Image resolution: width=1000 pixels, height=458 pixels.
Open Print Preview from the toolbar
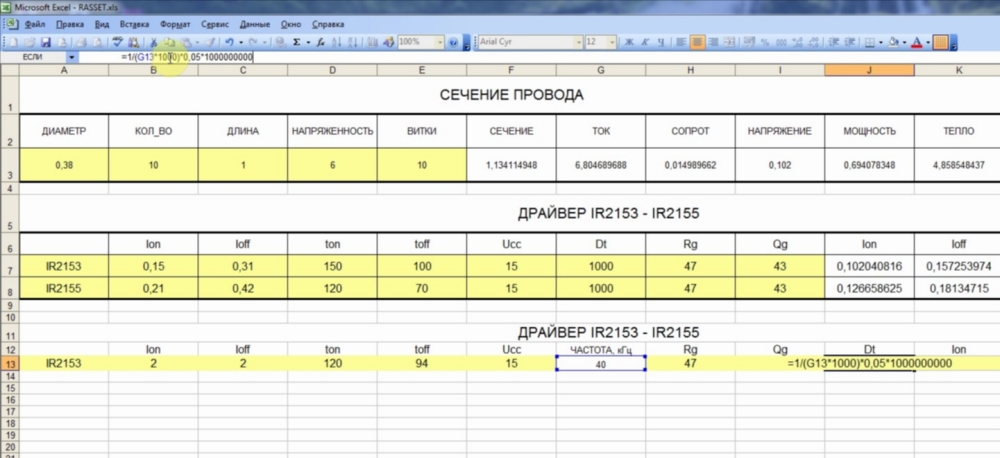coord(97,42)
